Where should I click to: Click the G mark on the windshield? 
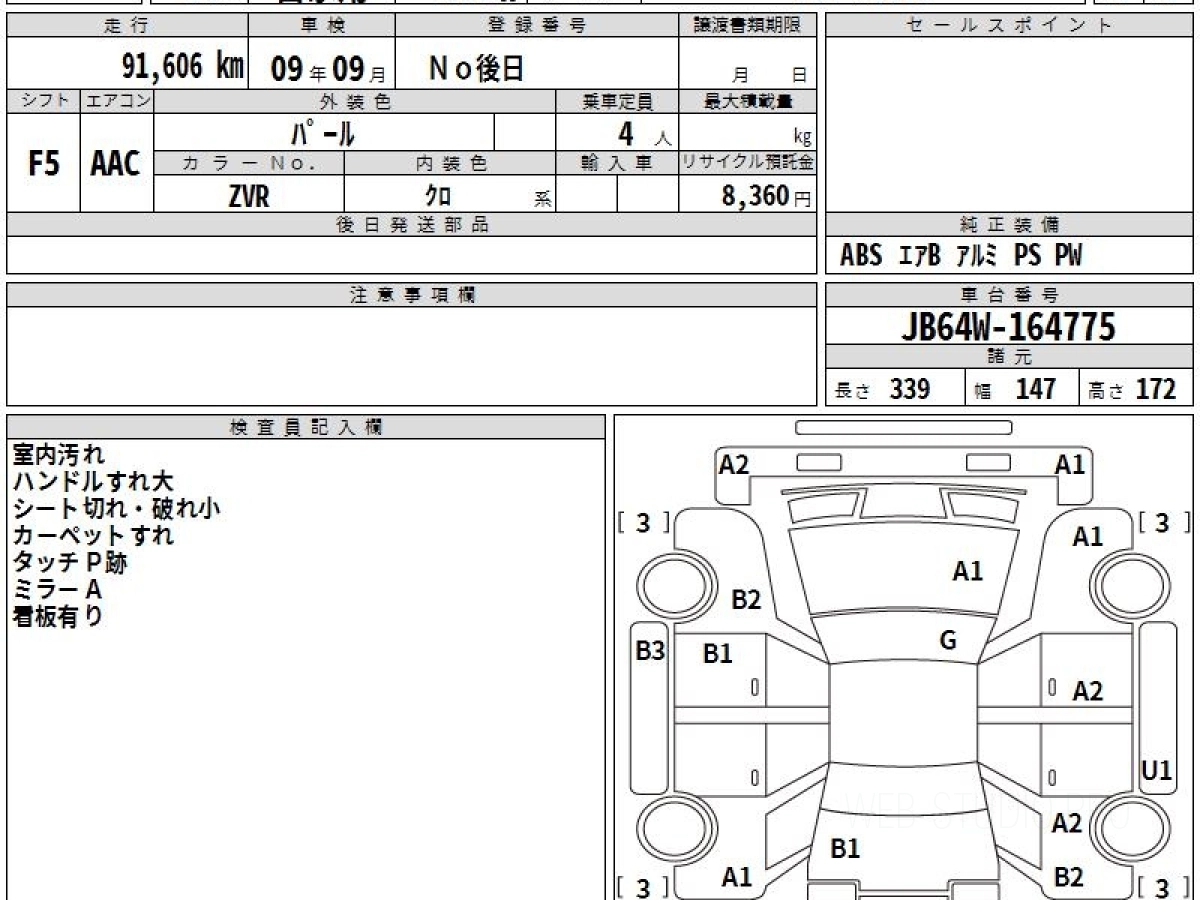pyautogui.click(x=948, y=641)
